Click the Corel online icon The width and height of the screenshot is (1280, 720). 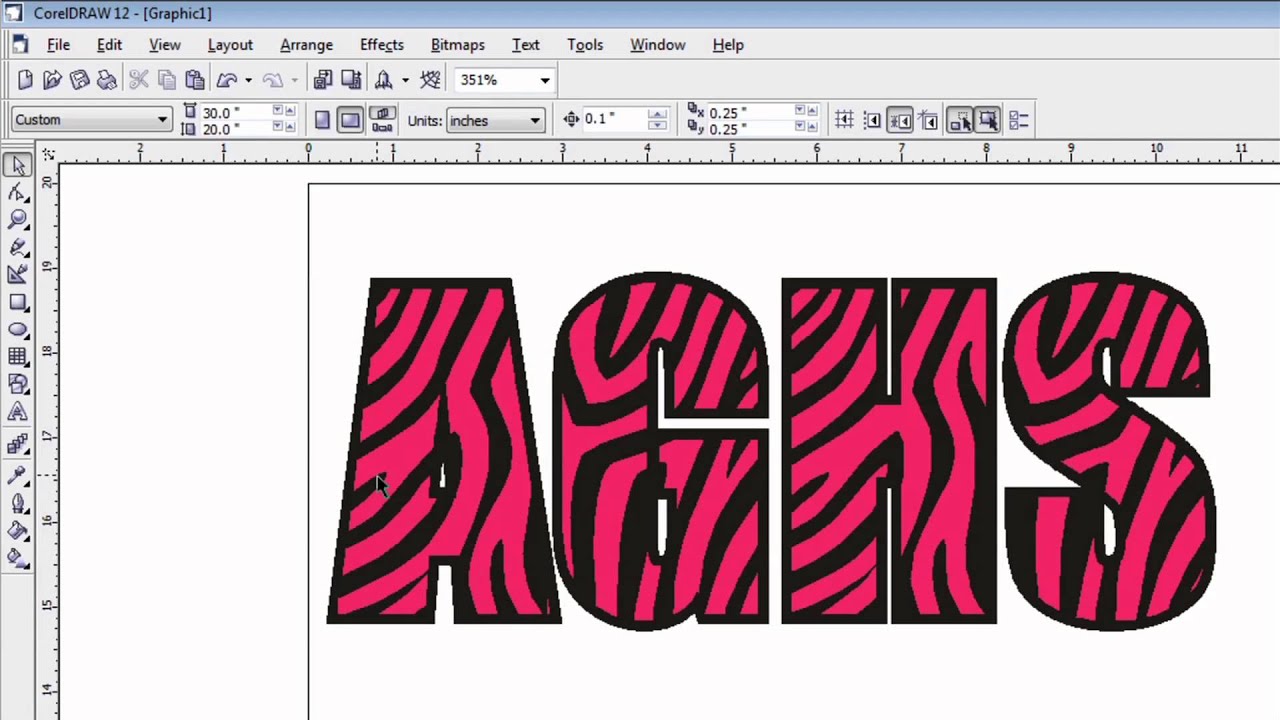pos(431,80)
